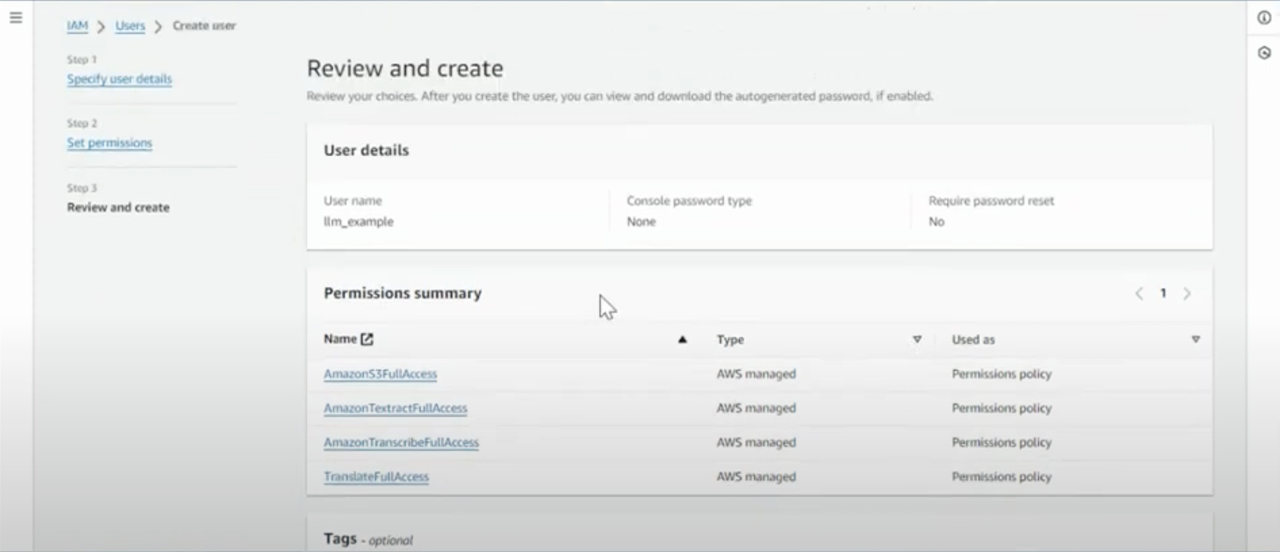Click the Require password reset value No
Viewport: 1280px width, 552px height.
point(936,222)
